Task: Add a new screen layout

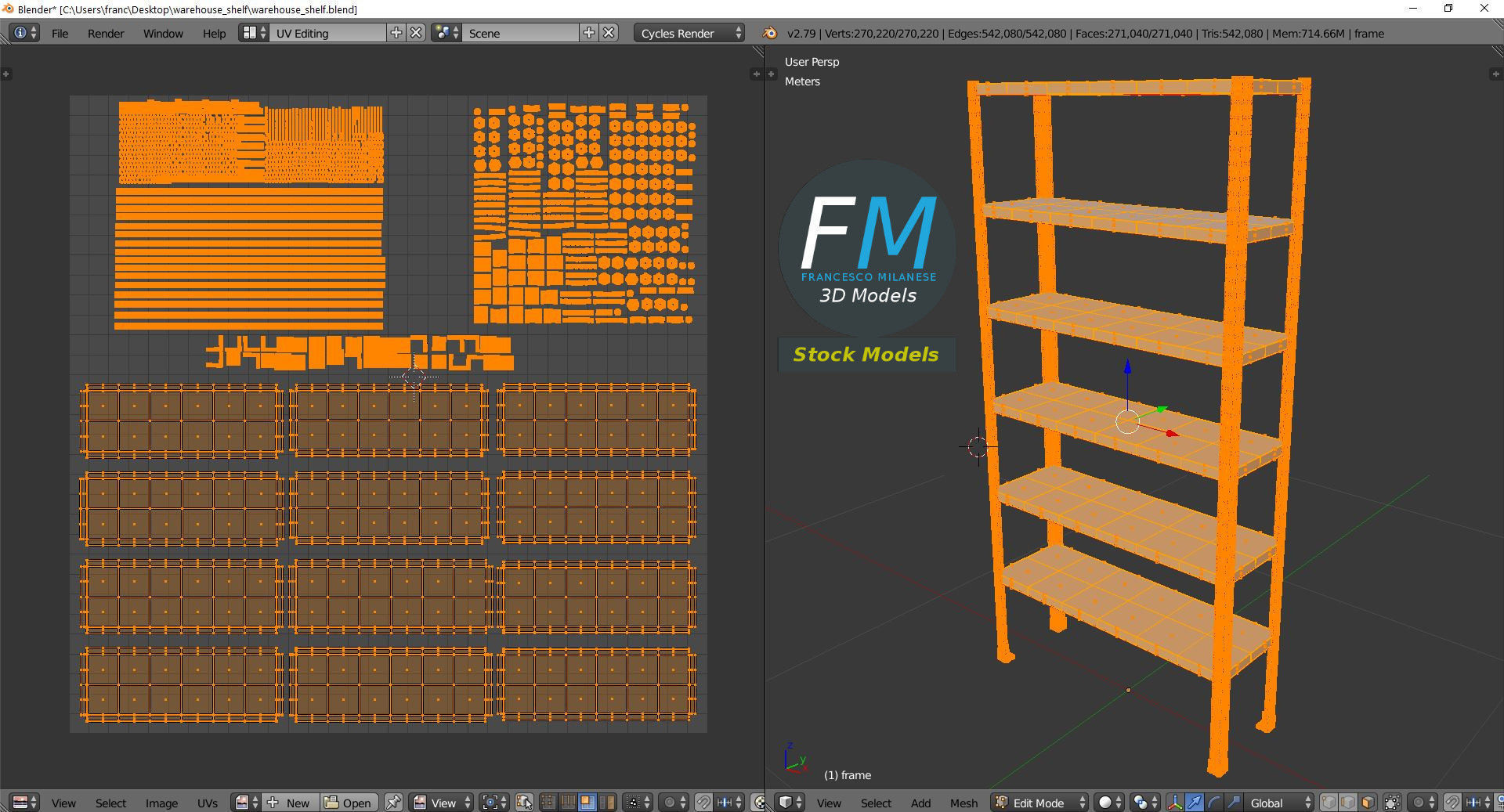Action: pos(396,33)
